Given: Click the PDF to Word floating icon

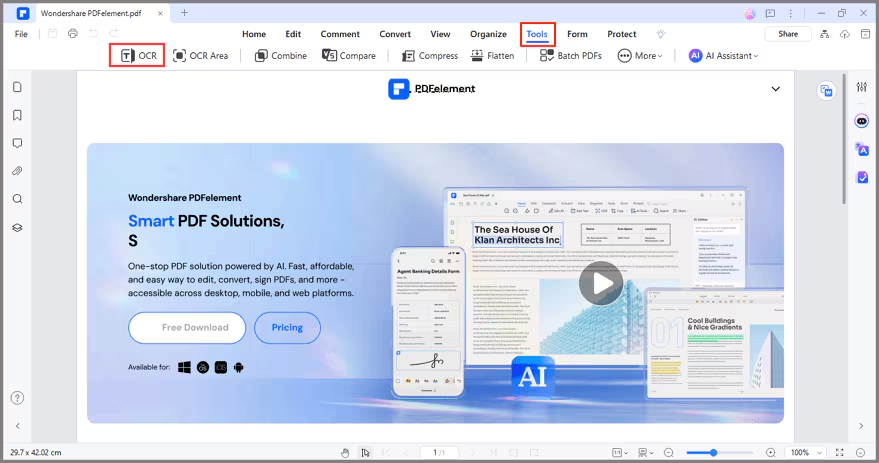Looking at the screenshot, I should pyautogui.click(x=826, y=91).
